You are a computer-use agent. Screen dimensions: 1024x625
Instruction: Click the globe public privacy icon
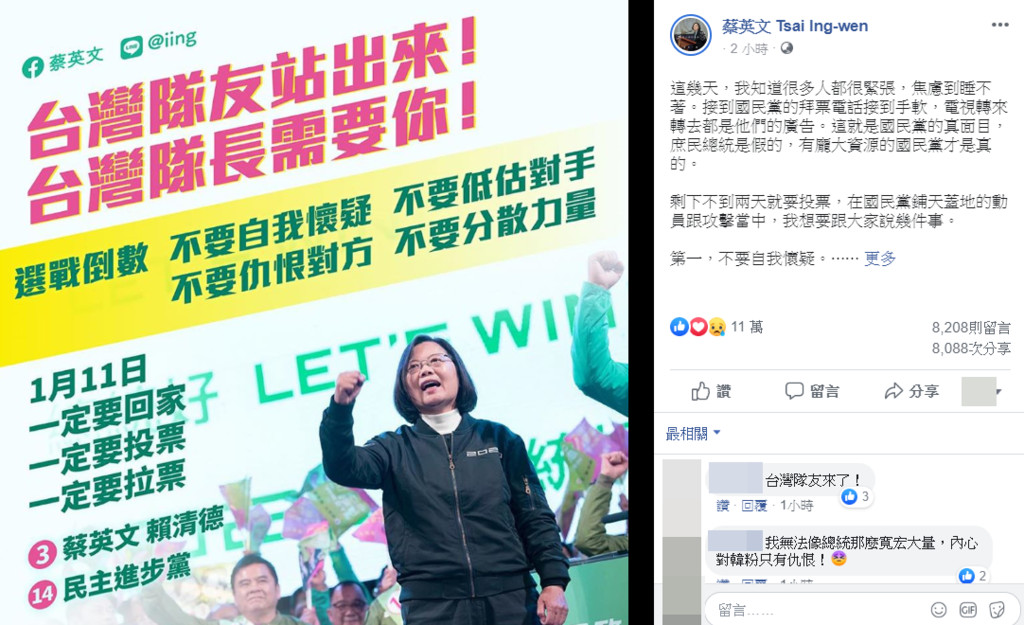787,48
